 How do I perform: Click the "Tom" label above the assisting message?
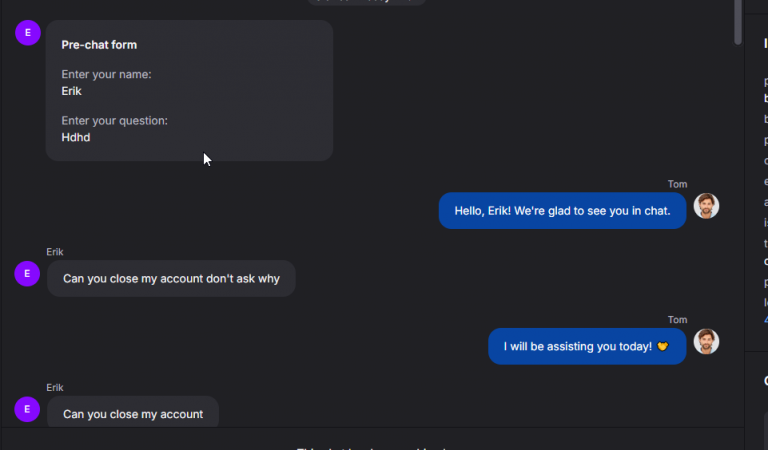click(677, 320)
